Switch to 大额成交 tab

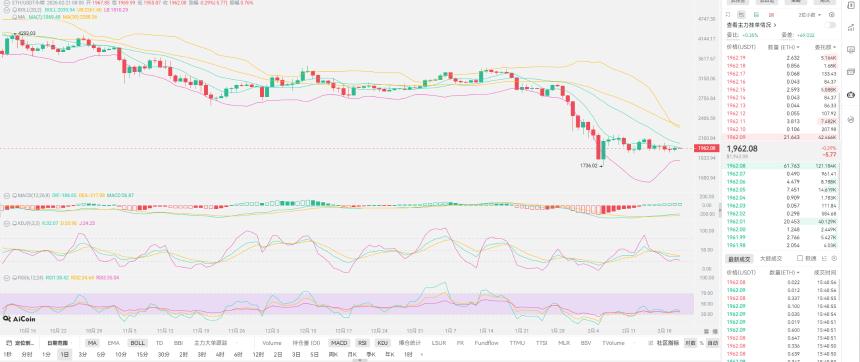(x=771, y=258)
